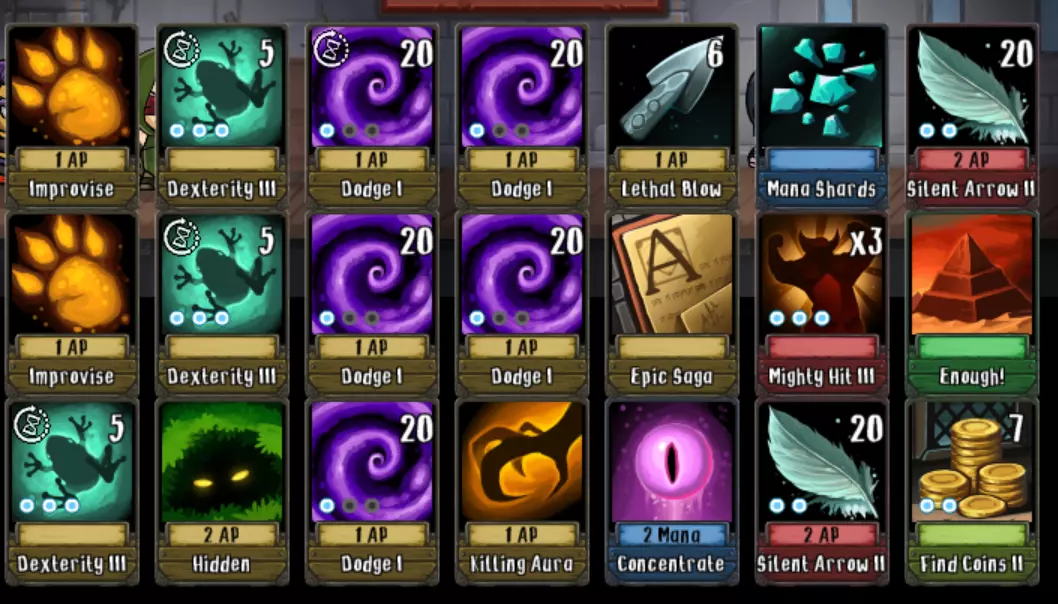
Task: Click the Silent Arrow II card in top row
Action: tap(972, 117)
